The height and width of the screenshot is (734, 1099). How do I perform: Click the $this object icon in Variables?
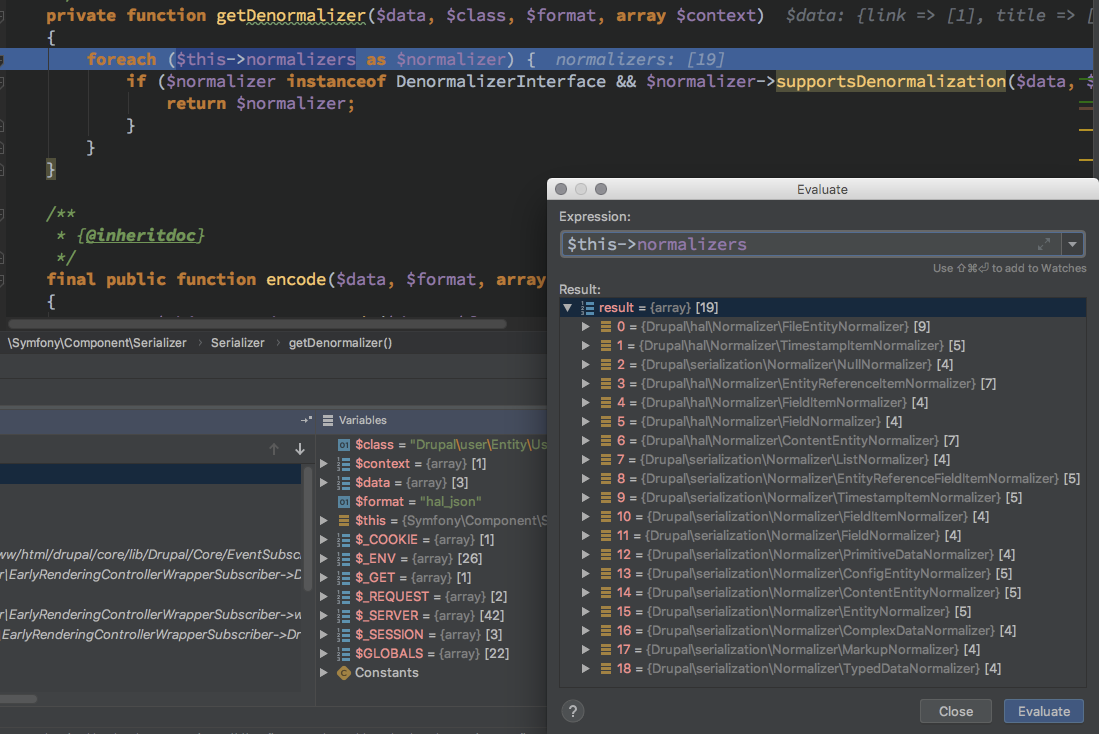click(x=344, y=521)
